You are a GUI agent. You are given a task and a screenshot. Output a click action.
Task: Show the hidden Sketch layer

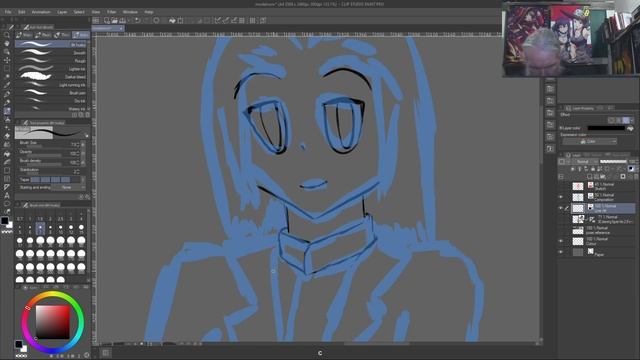tap(561, 186)
